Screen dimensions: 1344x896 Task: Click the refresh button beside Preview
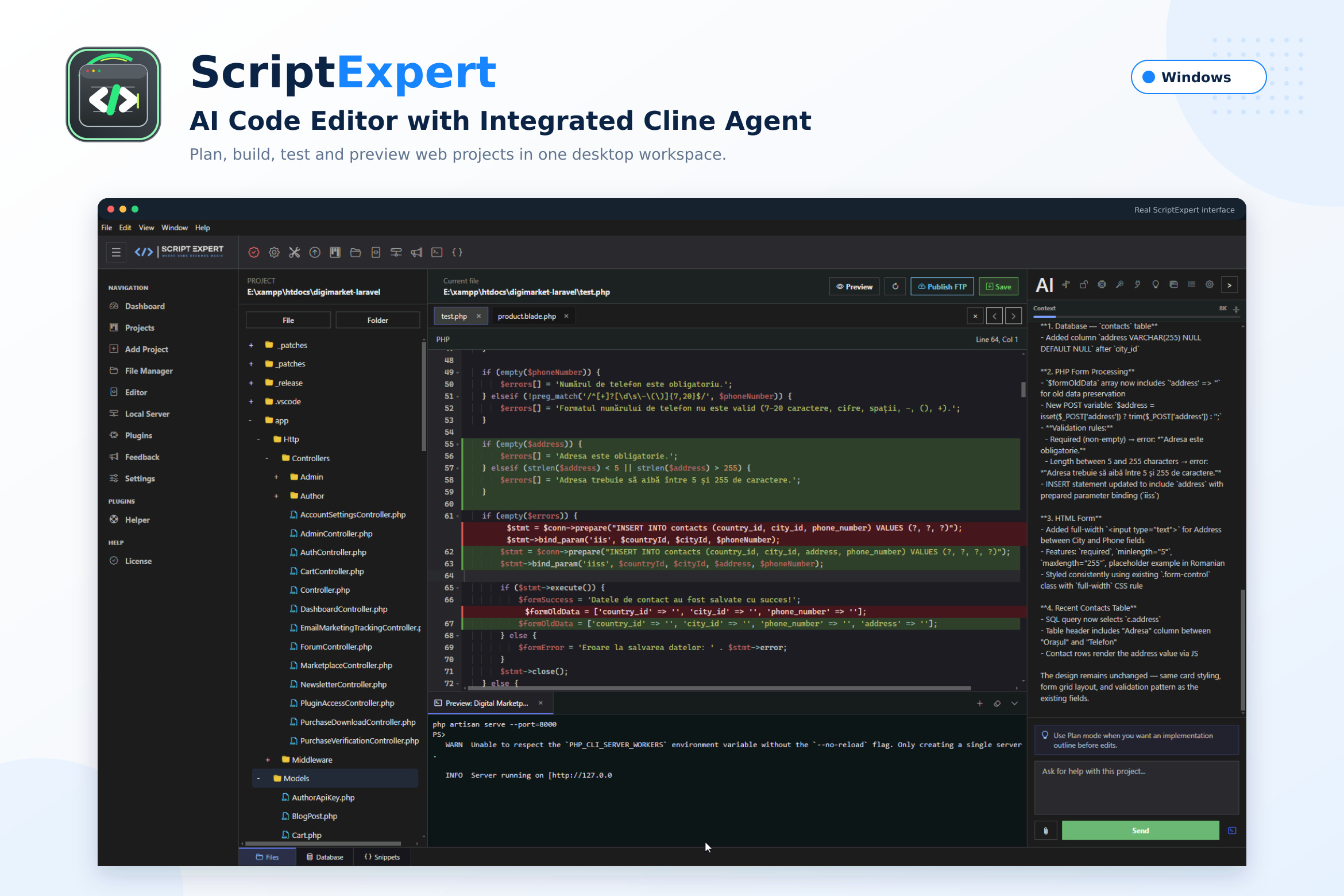895,287
